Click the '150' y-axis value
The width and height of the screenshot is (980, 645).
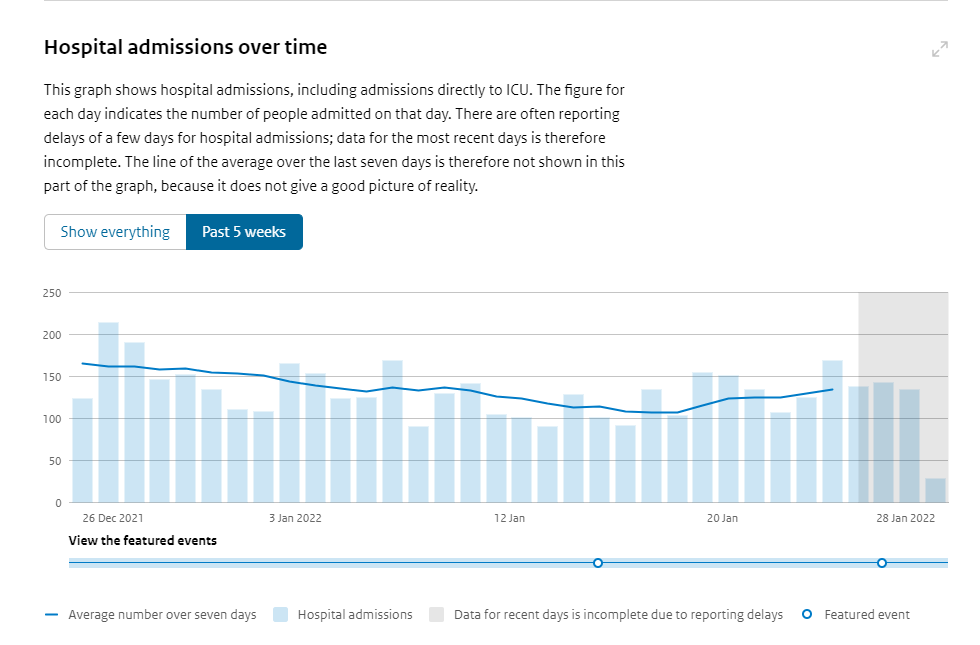52,377
